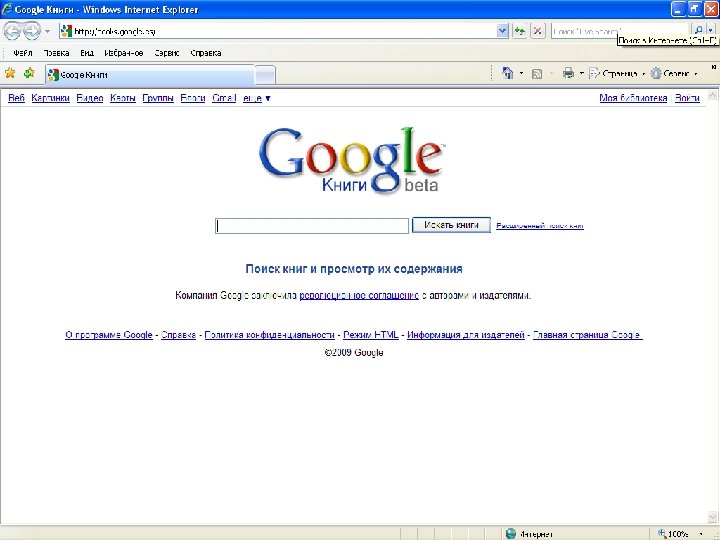Open the Веб link
The image size is (720, 540).
(x=16, y=98)
